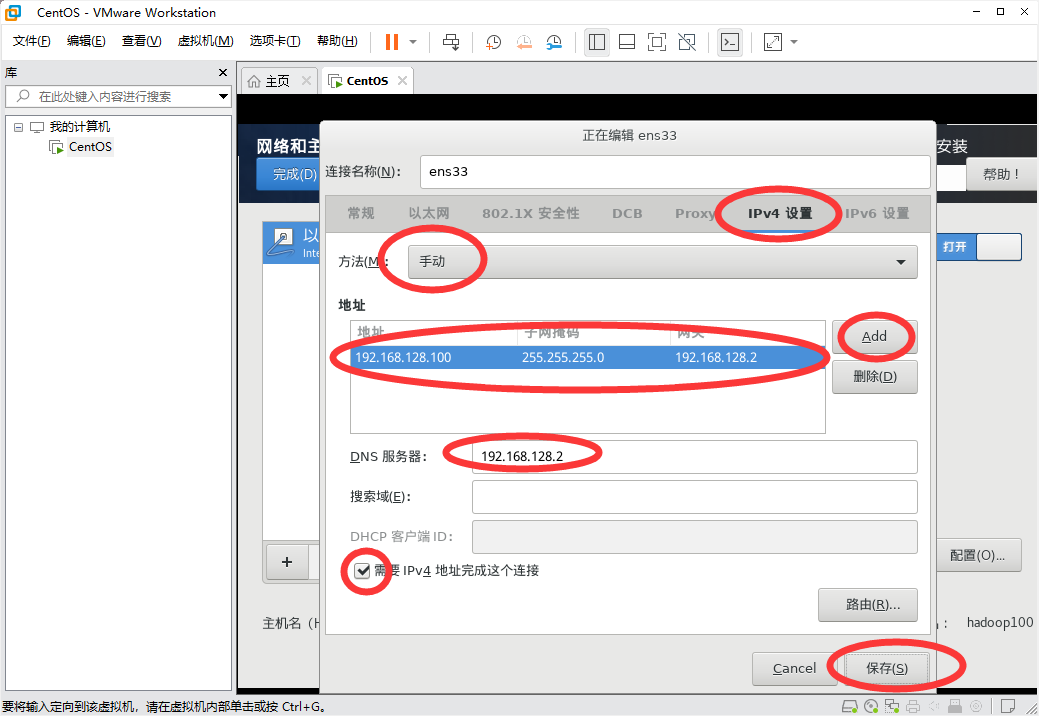The image size is (1039, 716).
Task: Switch to the 802.1X 安全性 tab
Action: tap(531, 213)
